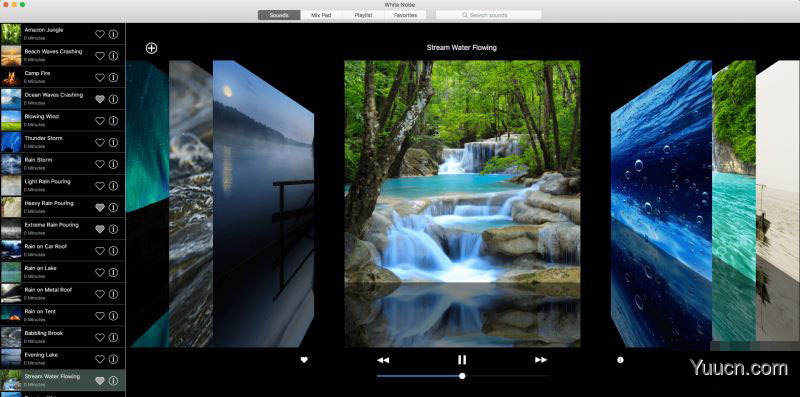Open info for Beach Waves Crashing
The height and width of the screenshot is (397, 800).
click(113, 56)
